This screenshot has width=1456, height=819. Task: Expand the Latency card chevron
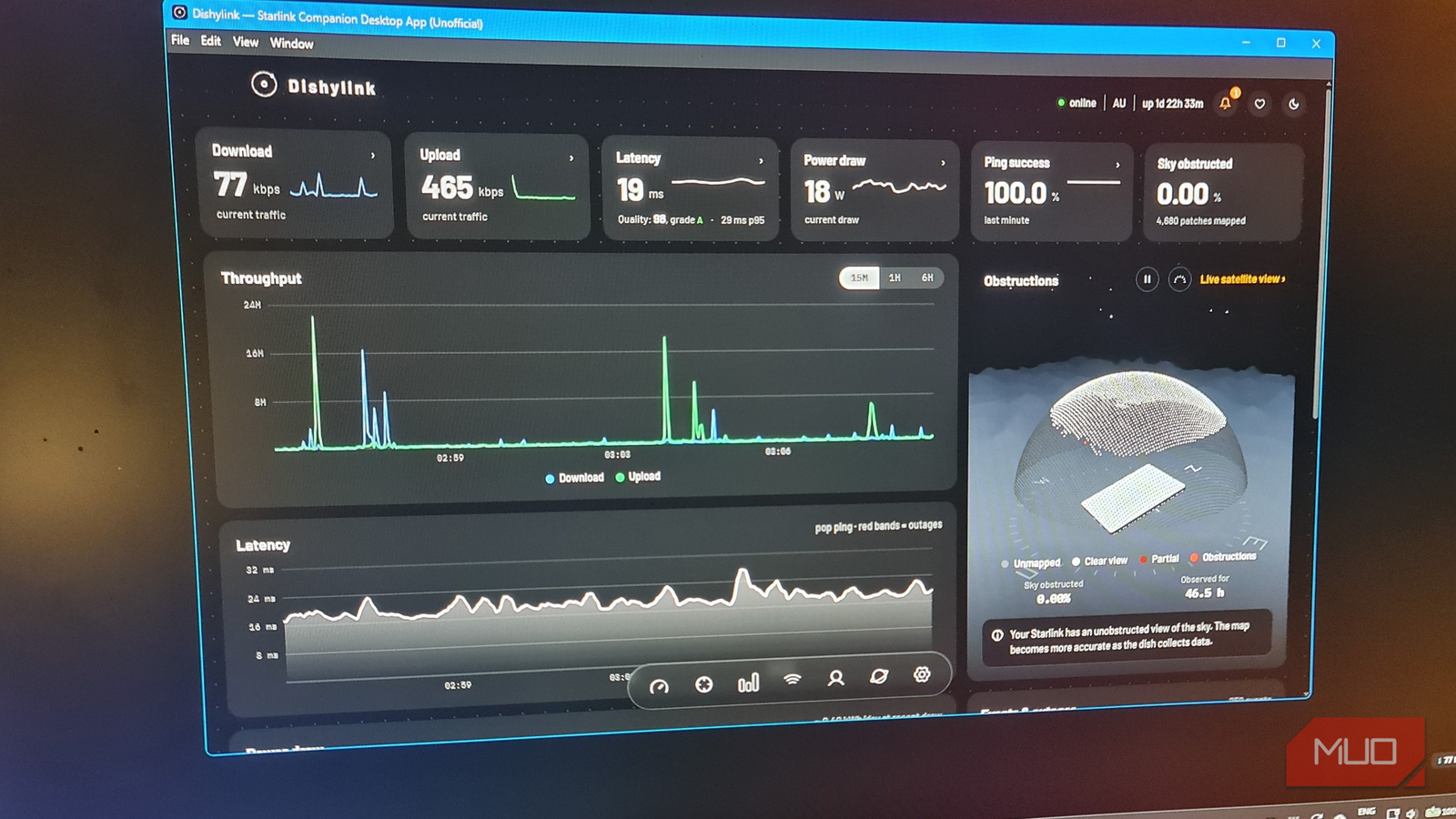761,161
